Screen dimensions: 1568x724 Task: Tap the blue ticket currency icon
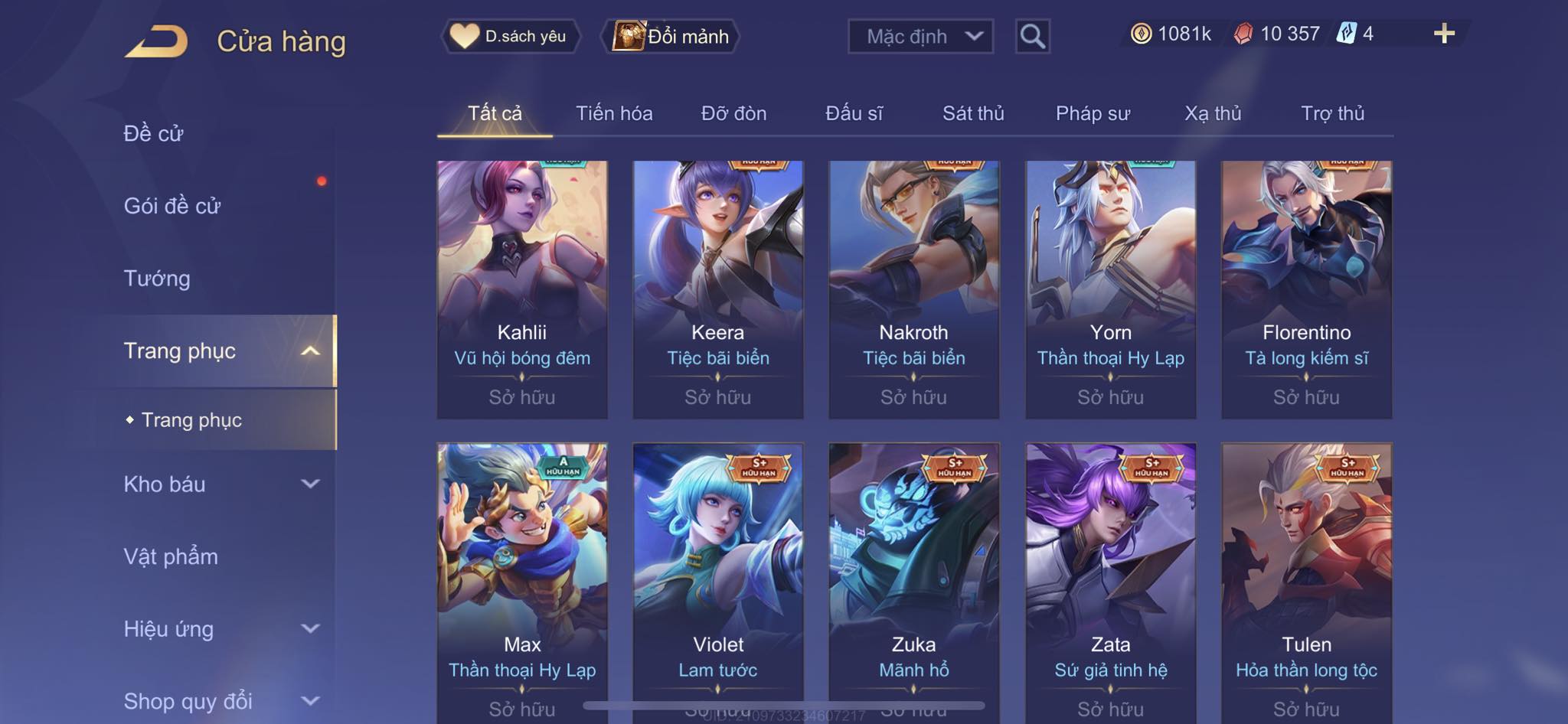[1346, 33]
